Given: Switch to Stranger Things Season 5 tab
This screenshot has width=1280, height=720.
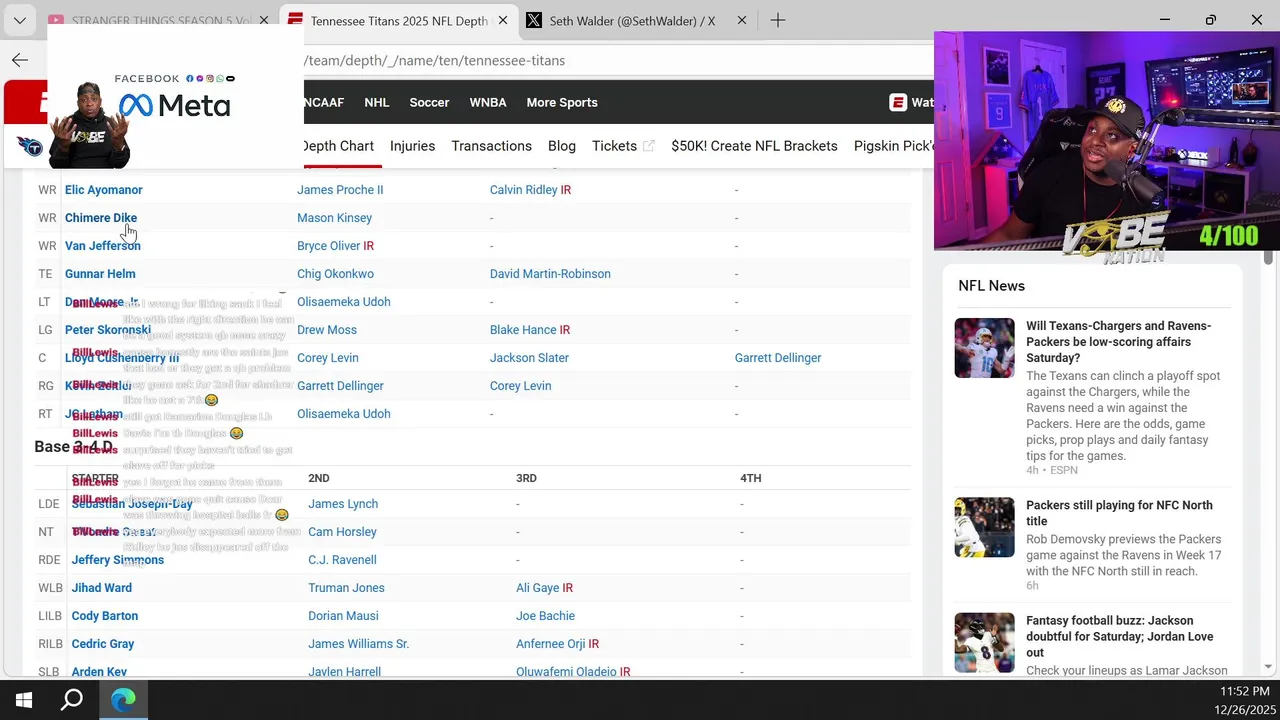Looking at the screenshot, I should 150,20.
